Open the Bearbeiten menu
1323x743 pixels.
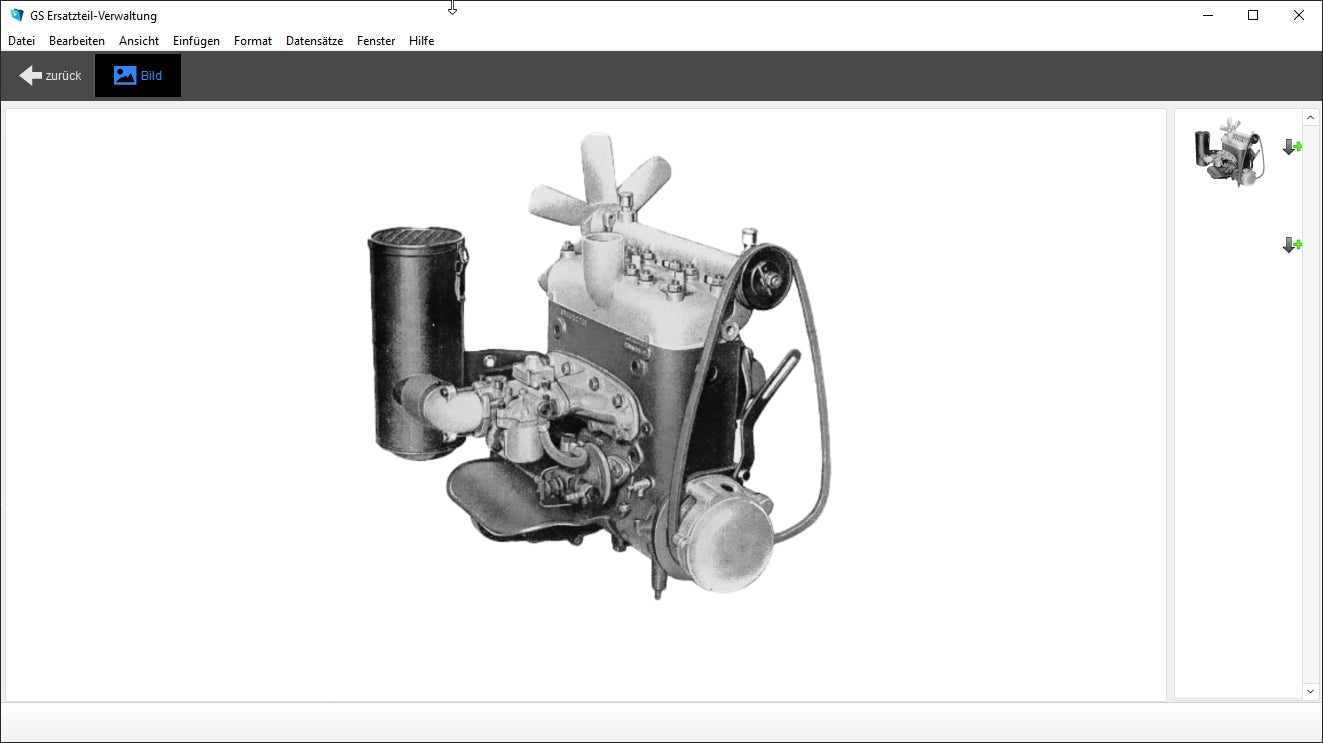pyautogui.click(x=77, y=41)
